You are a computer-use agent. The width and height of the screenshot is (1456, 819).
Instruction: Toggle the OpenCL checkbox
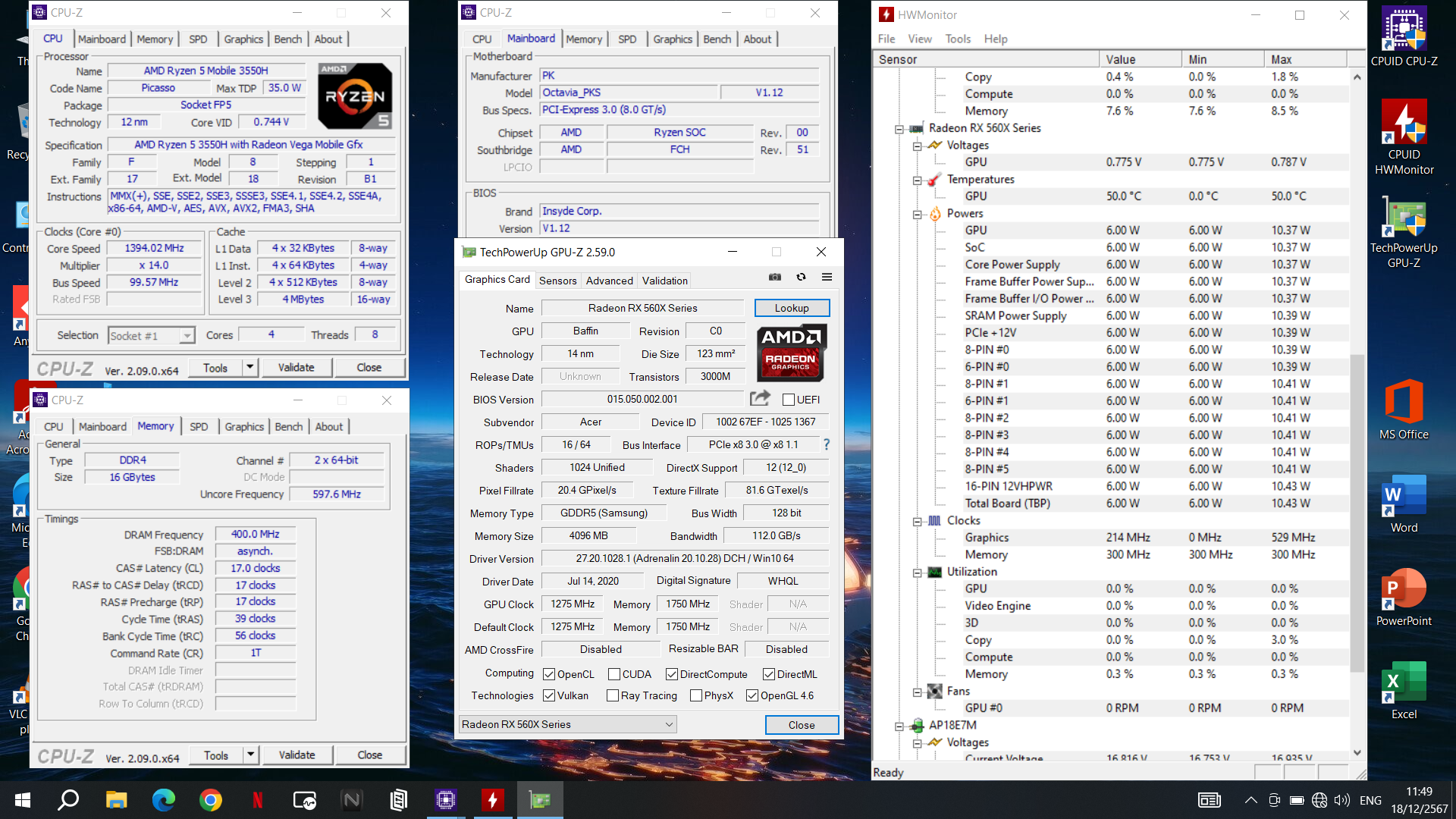pyautogui.click(x=549, y=674)
